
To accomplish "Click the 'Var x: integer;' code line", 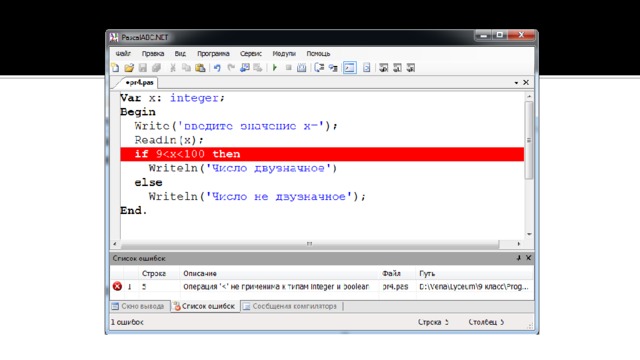I will [x=172, y=98].
